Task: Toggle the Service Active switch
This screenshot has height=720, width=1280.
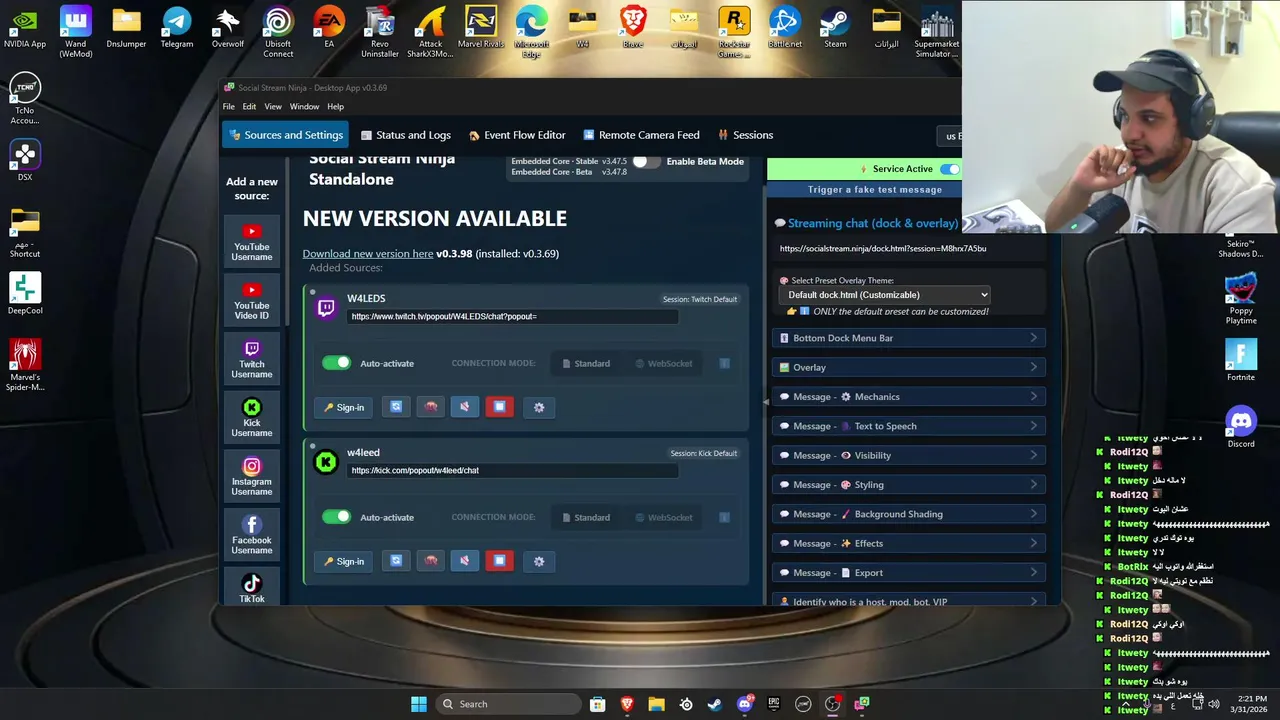Action: coord(949,169)
